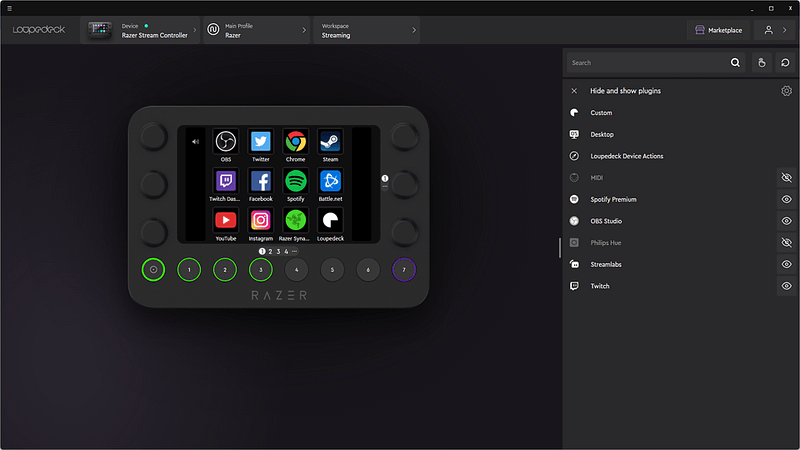Select the bottom-right dial
Viewport: 800px width, 450px height.
(405, 232)
